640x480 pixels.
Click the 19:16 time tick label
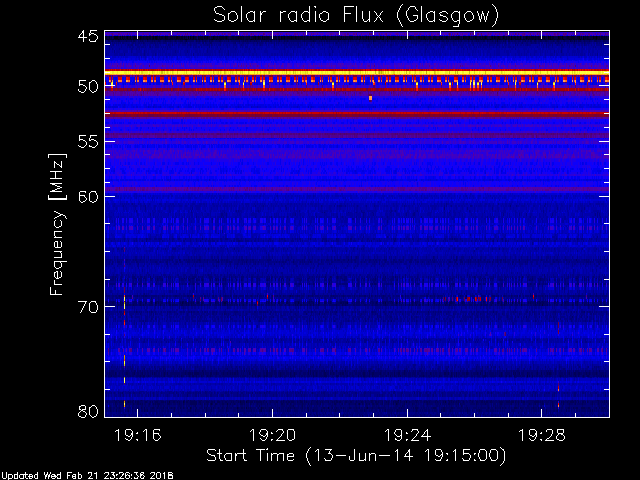click(x=138, y=435)
